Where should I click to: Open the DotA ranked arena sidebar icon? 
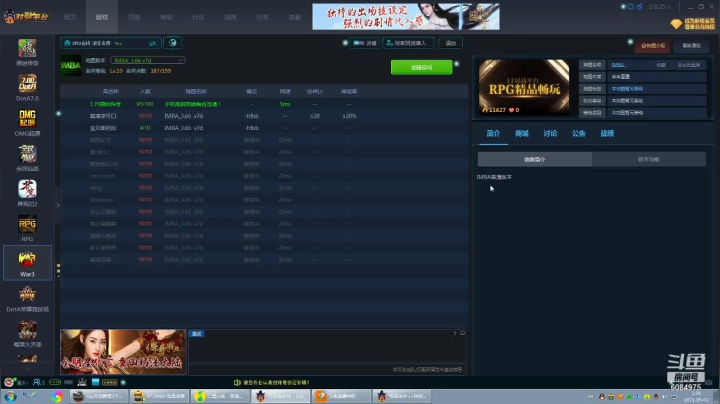(x=27, y=298)
